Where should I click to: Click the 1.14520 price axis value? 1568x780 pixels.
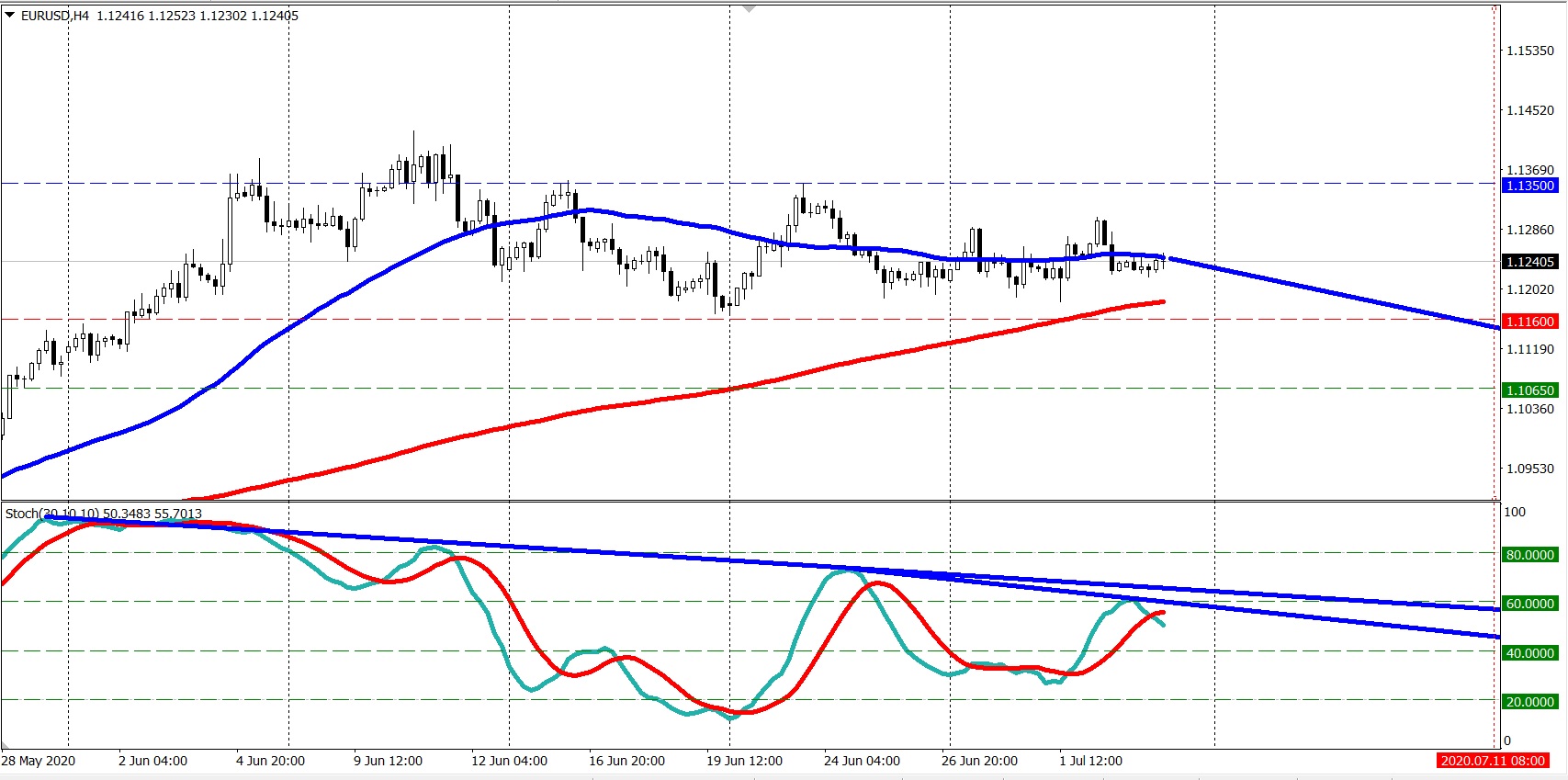[1530, 110]
